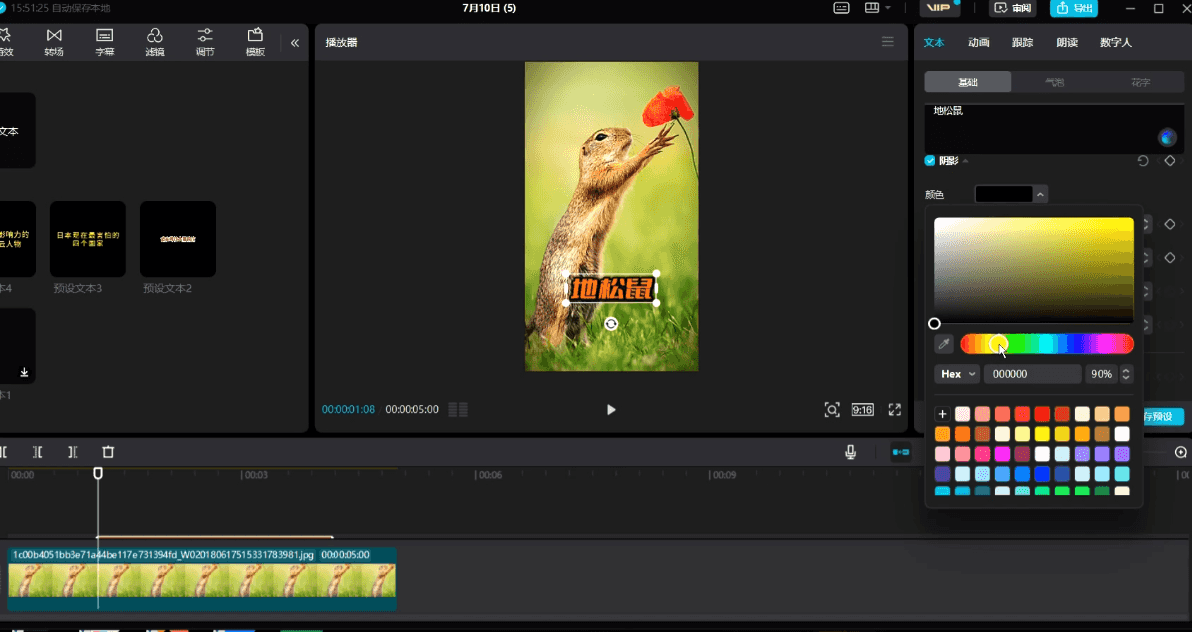Click the 地松鼠 text input field

[1054, 128]
